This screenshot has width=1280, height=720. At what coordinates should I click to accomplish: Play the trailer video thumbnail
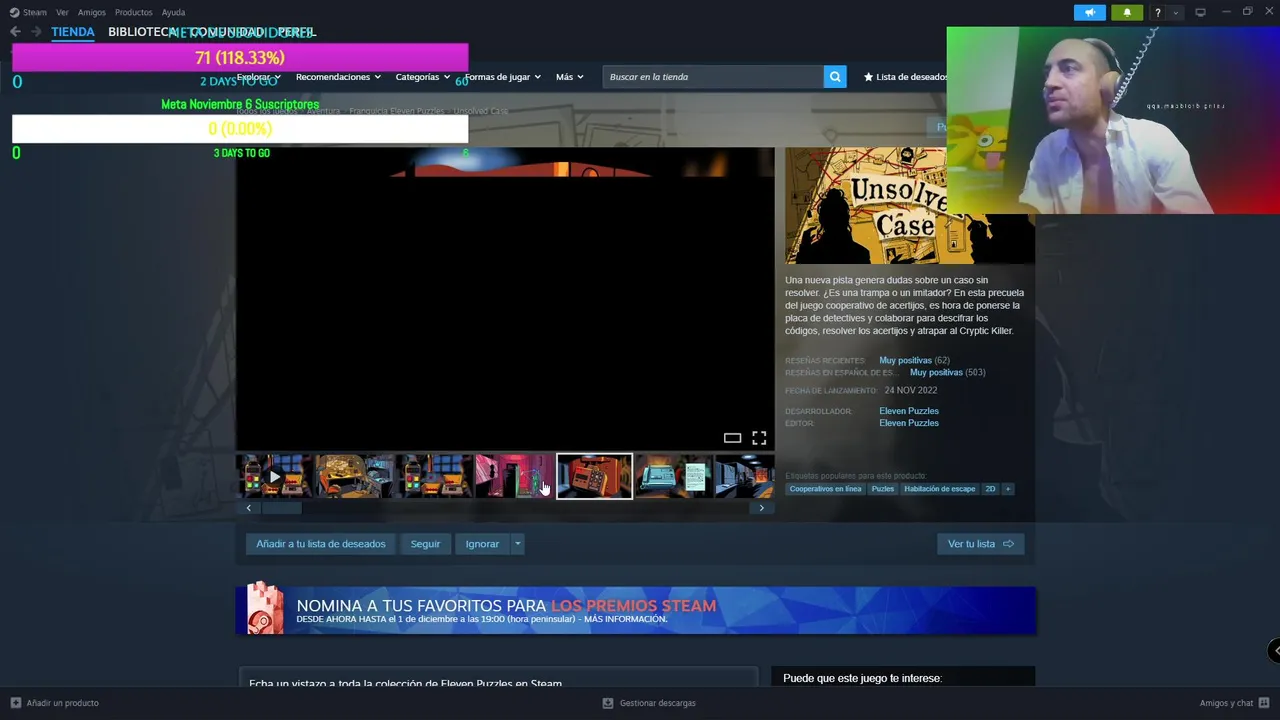[274, 476]
